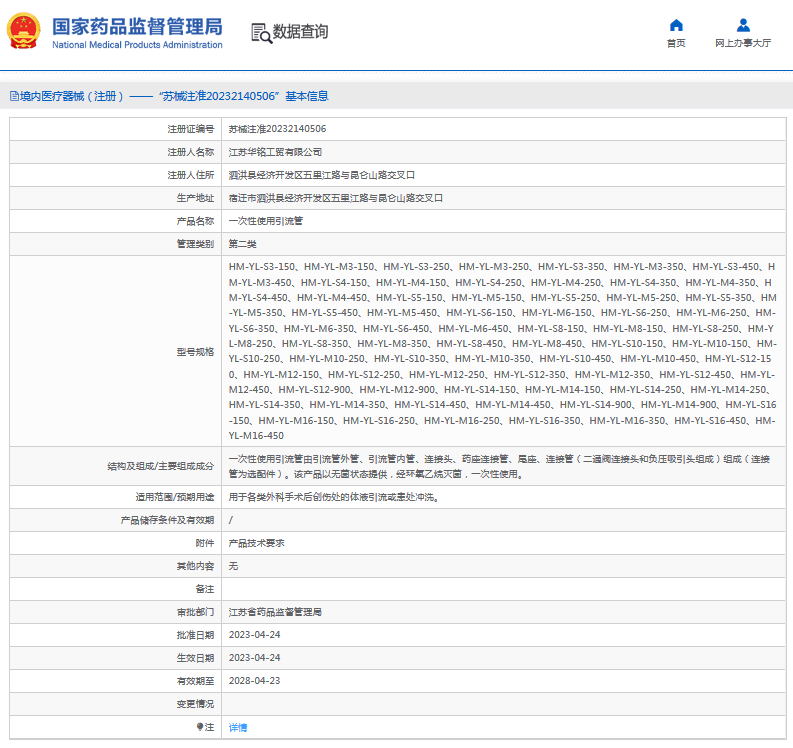This screenshot has width=793, height=748.
Task: Click the 注册人名称 row label
Action: click(191, 152)
